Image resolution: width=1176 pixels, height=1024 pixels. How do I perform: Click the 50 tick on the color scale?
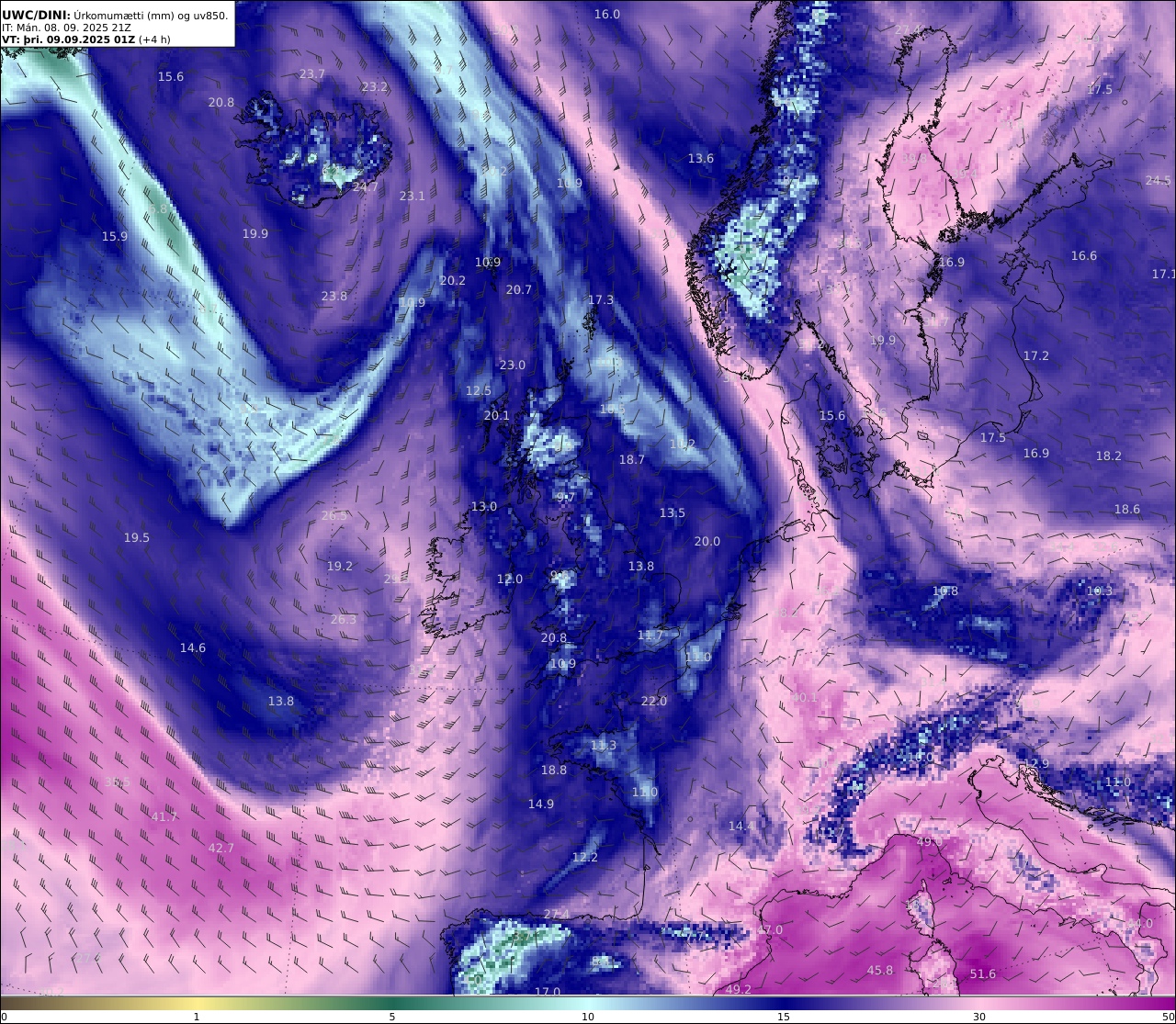pyautogui.click(x=1169, y=1017)
